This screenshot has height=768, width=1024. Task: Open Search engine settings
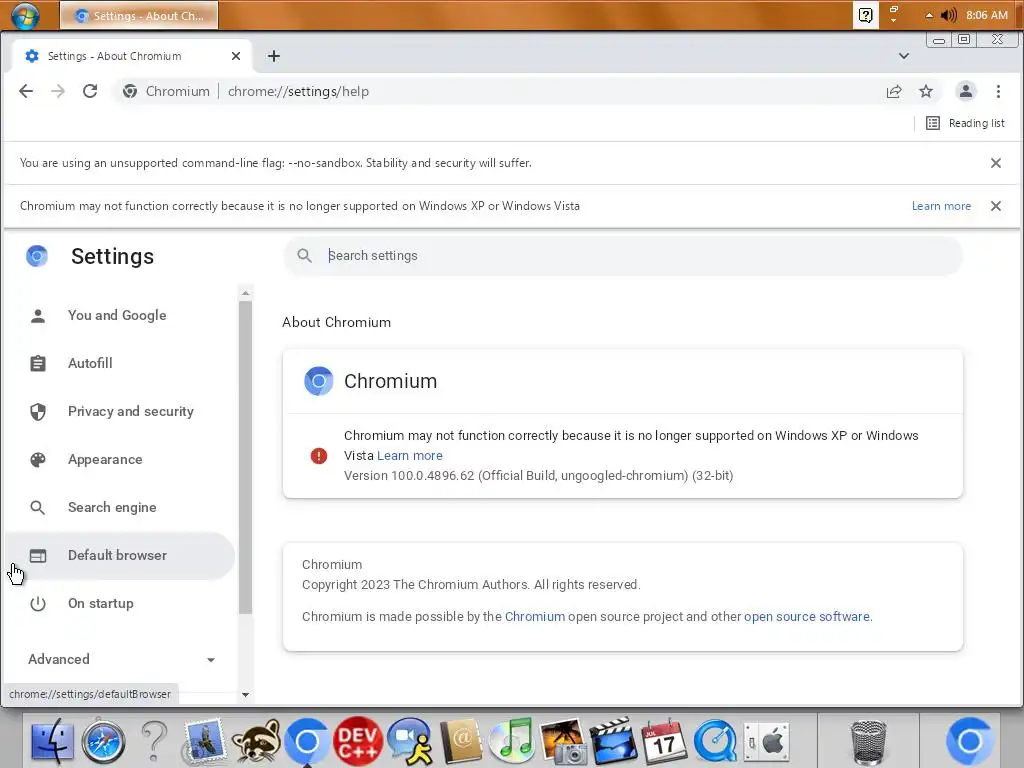coord(120,507)
